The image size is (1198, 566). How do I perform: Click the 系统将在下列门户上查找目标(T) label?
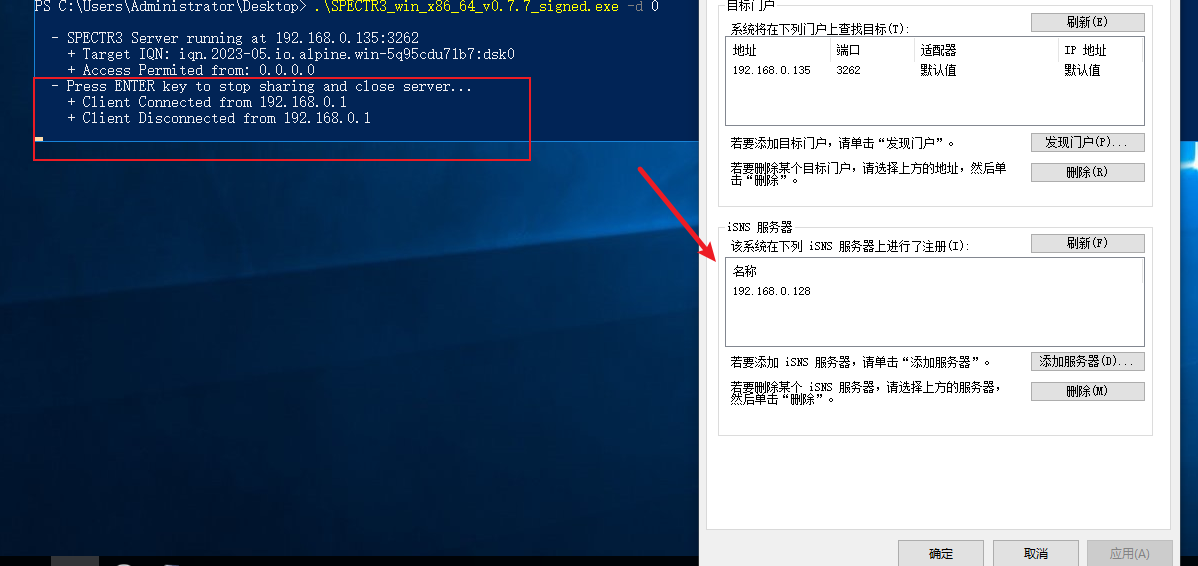point(821,28)
